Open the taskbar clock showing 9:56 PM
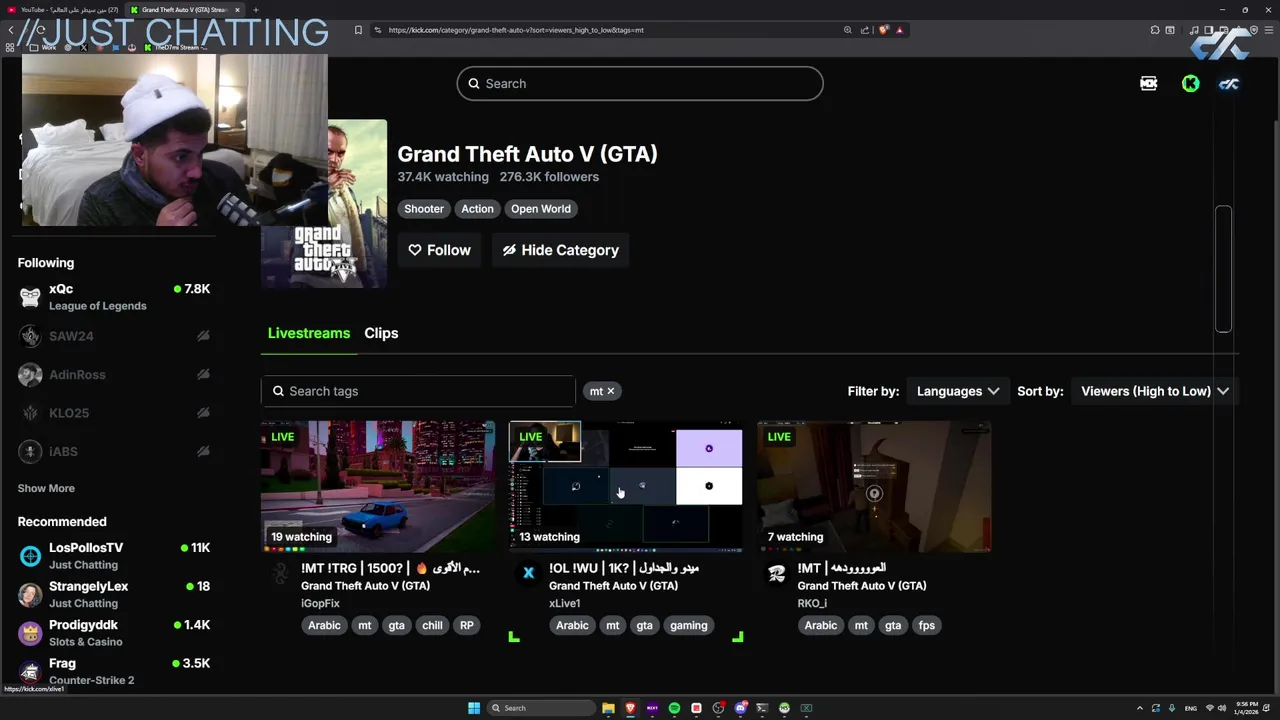 coord(1247,708)
